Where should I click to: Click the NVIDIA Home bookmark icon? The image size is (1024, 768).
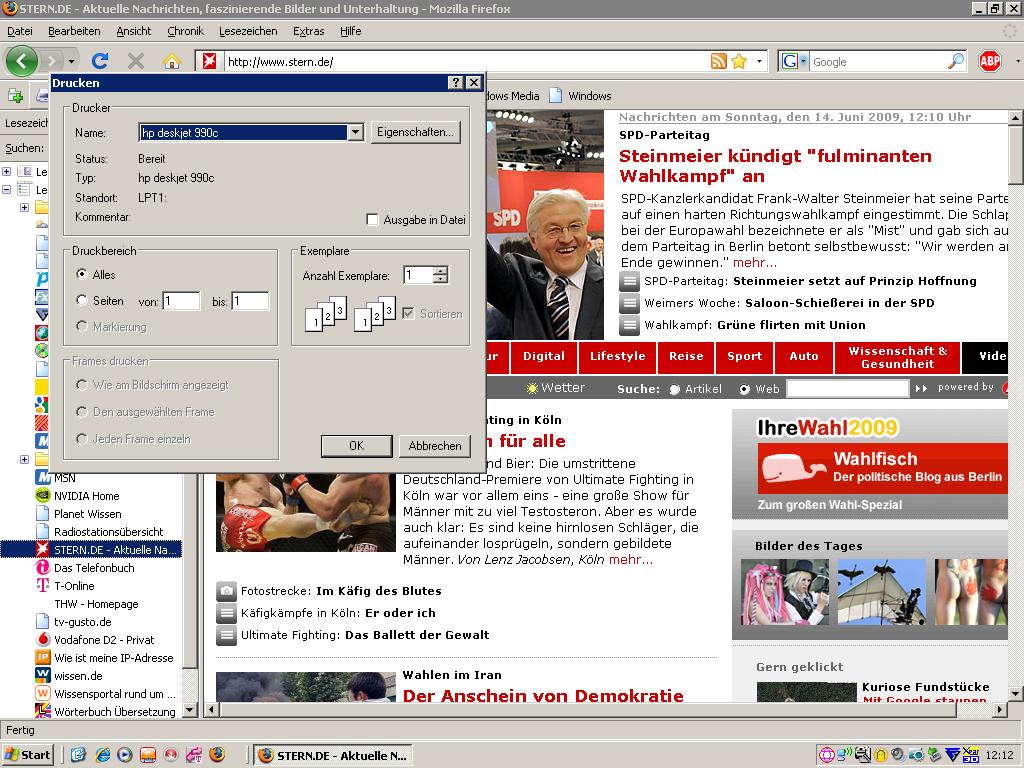click(x=42, y=496)
